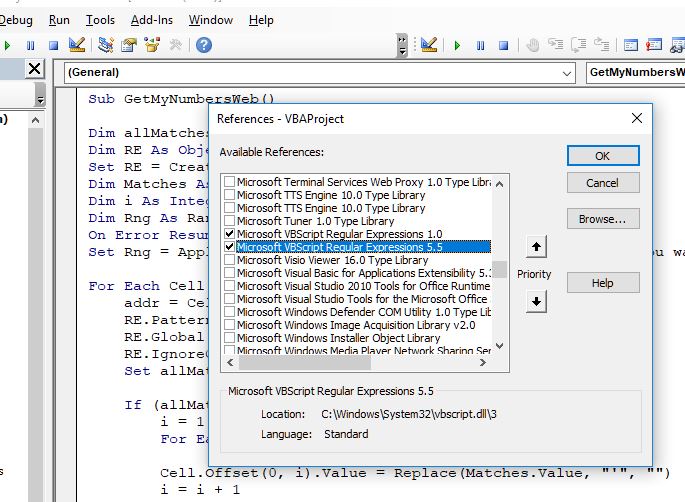Click the vbscript.dll location path text
685x502 pixels.
click(x=409, y=414)
